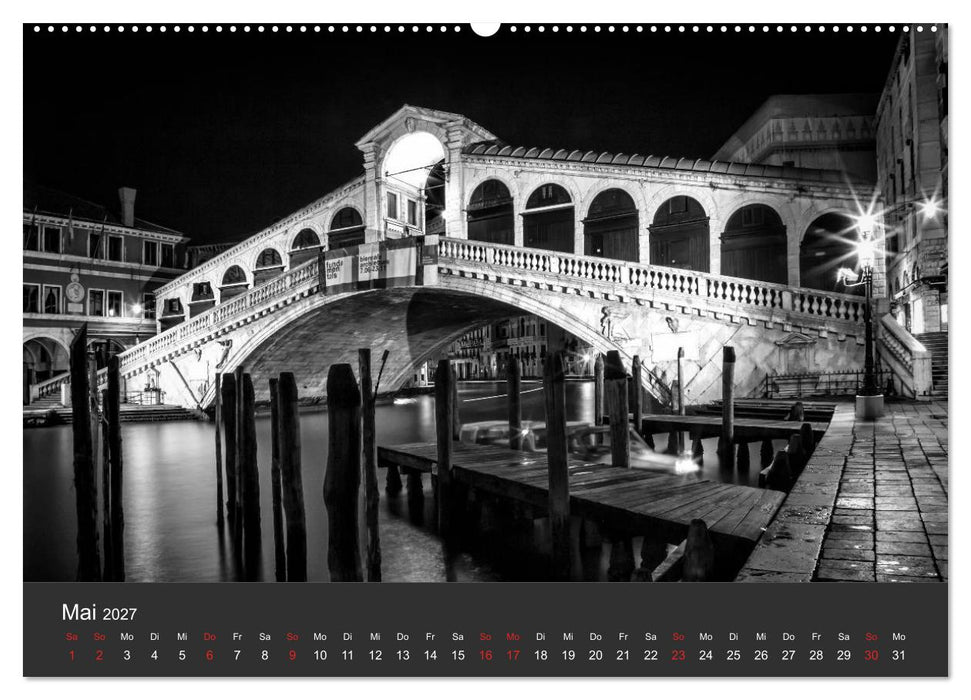
Task: Select date 4 in the calendar row
Action: pos(154,655)
